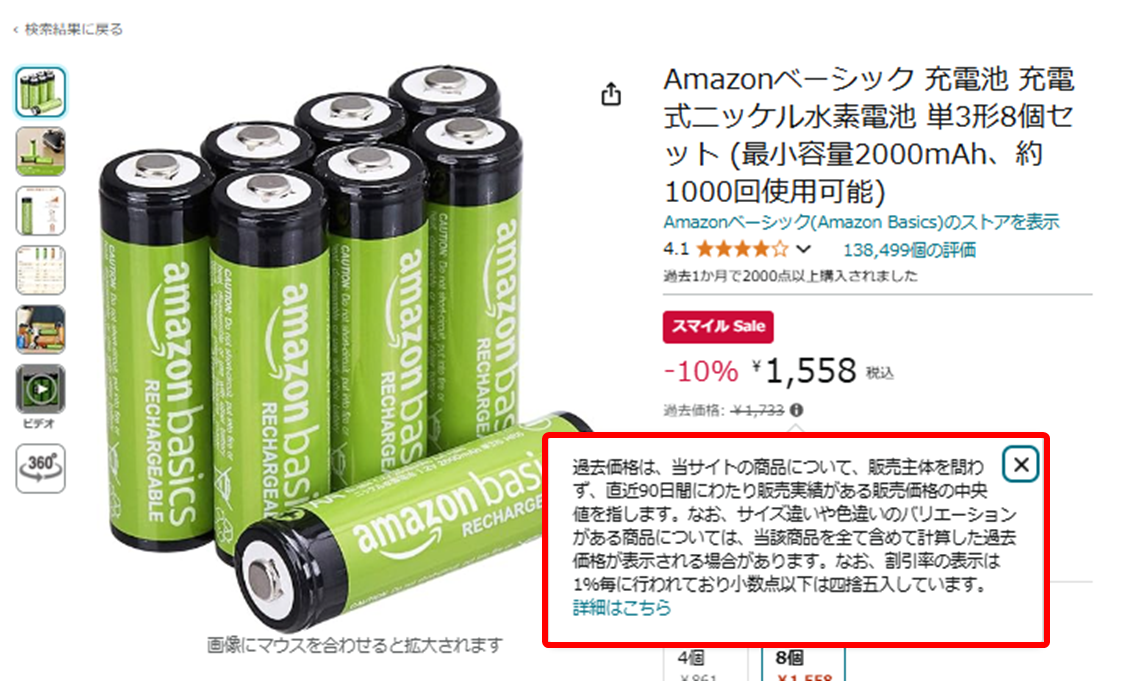1124x681 pixels.
Task: Select the second thumbnail with charger
Action: coord(41,151)
